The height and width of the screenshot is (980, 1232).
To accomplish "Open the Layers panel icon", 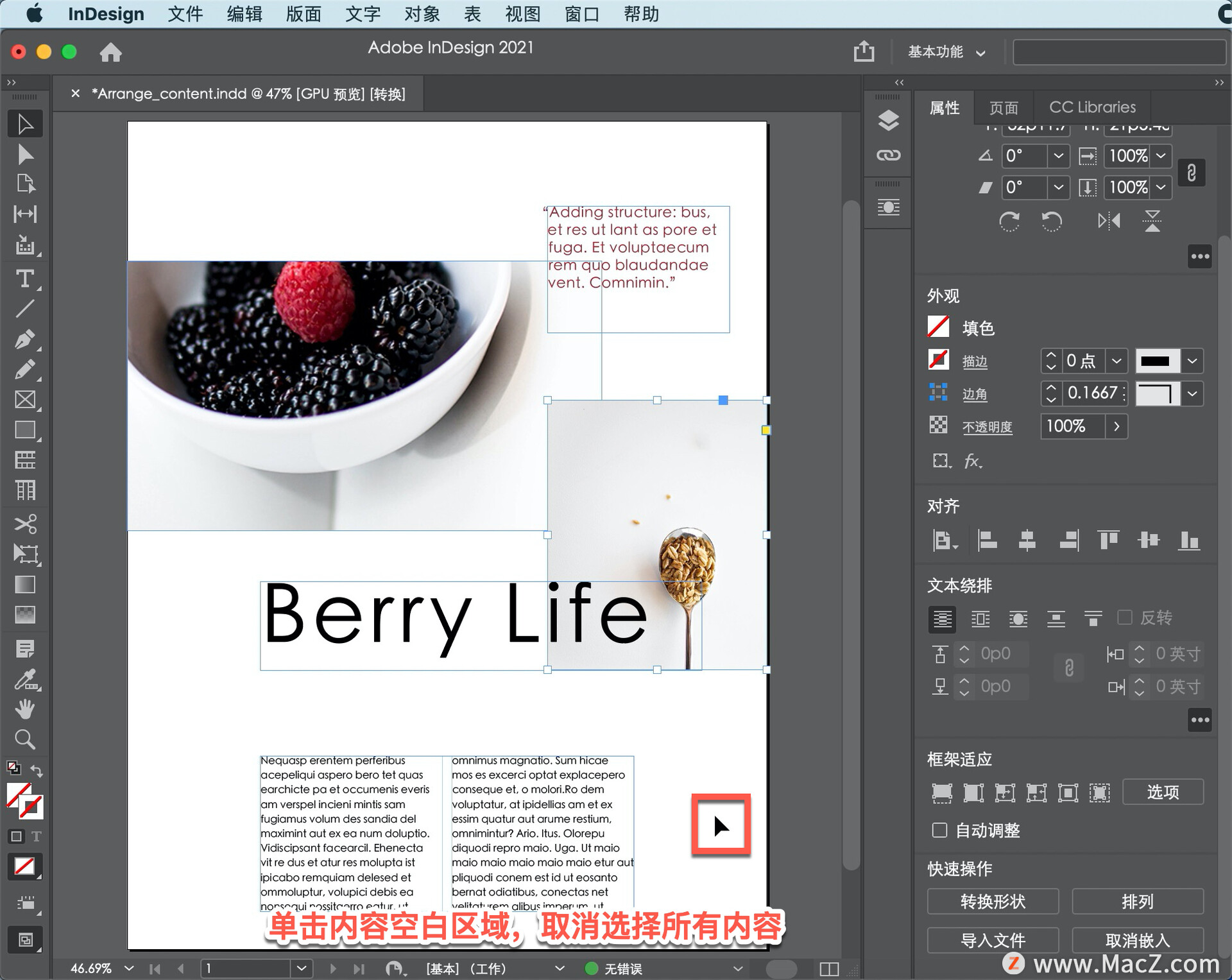I will (888, 121).
